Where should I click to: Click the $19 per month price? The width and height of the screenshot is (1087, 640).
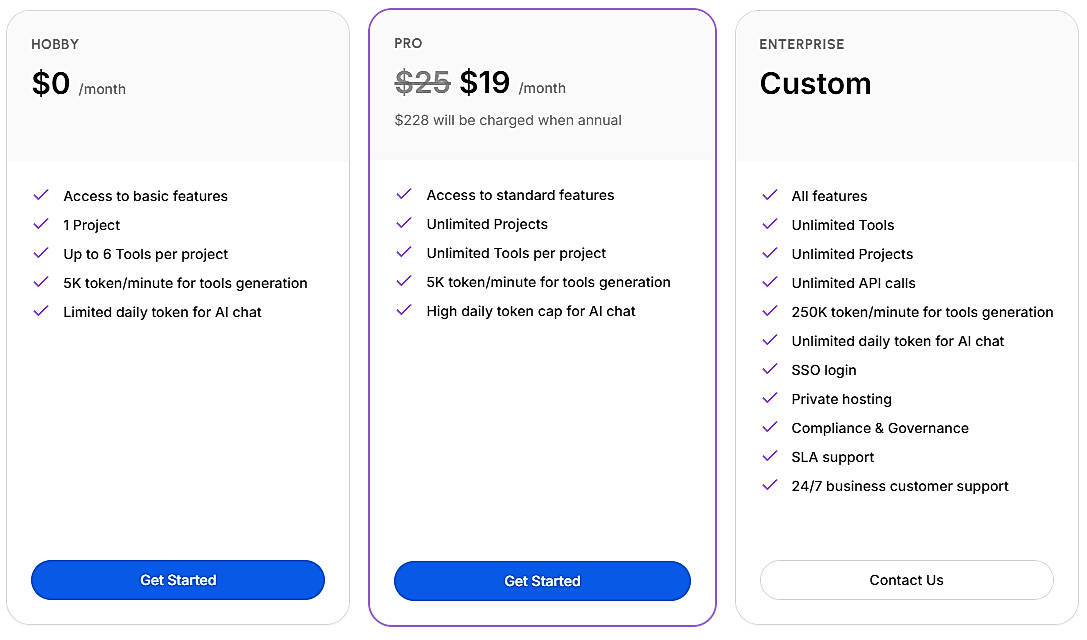click(485, 82)
